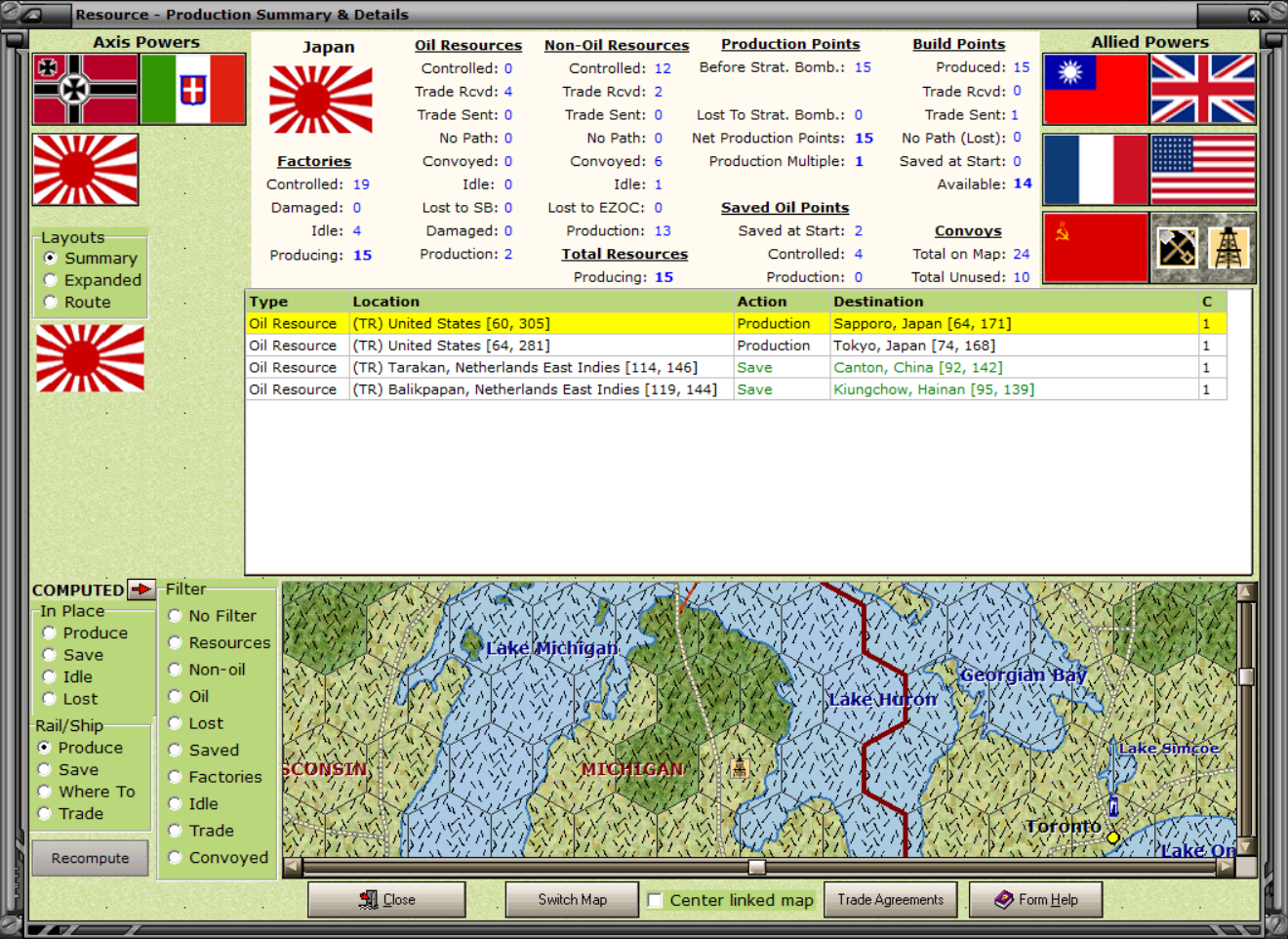This screenshot has width=1288, height=939.
Task: Close window via title bar X
Action: (1257, 15)
